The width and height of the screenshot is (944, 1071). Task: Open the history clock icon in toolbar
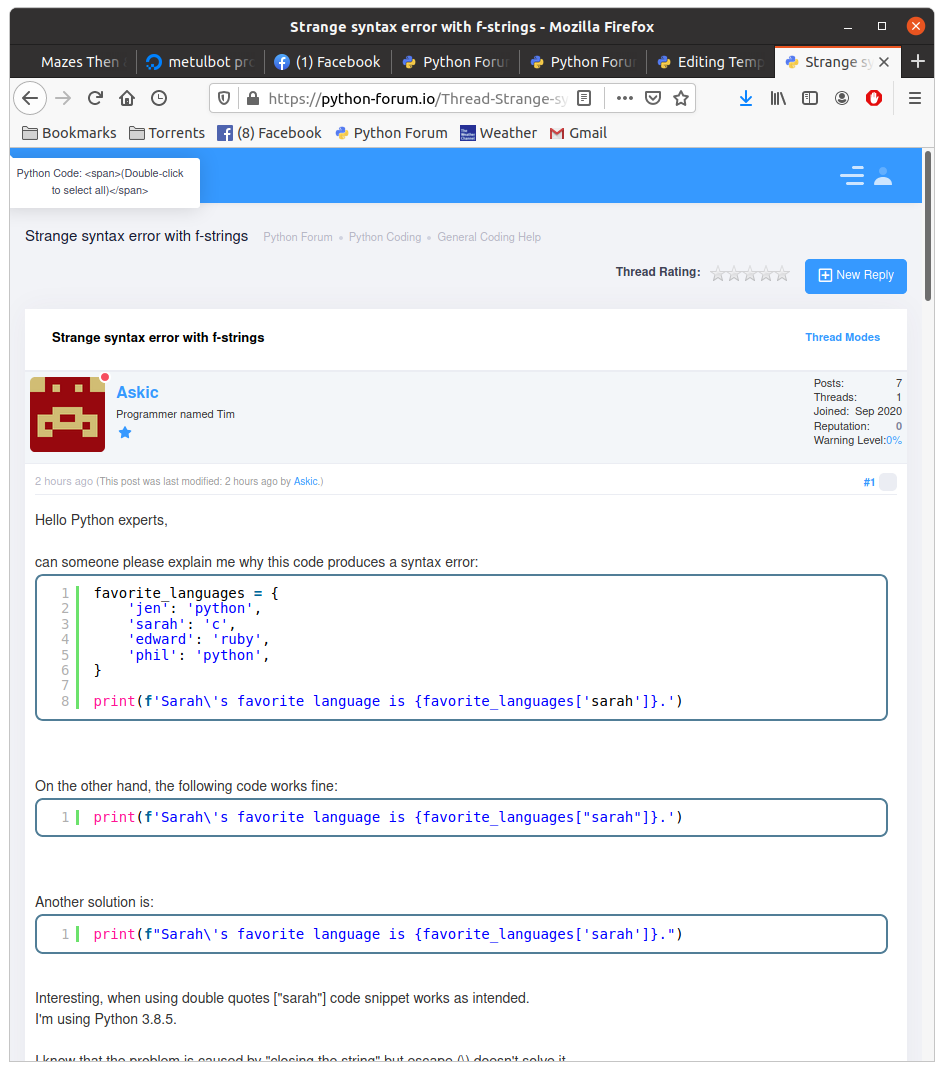(x=159, y=98)
